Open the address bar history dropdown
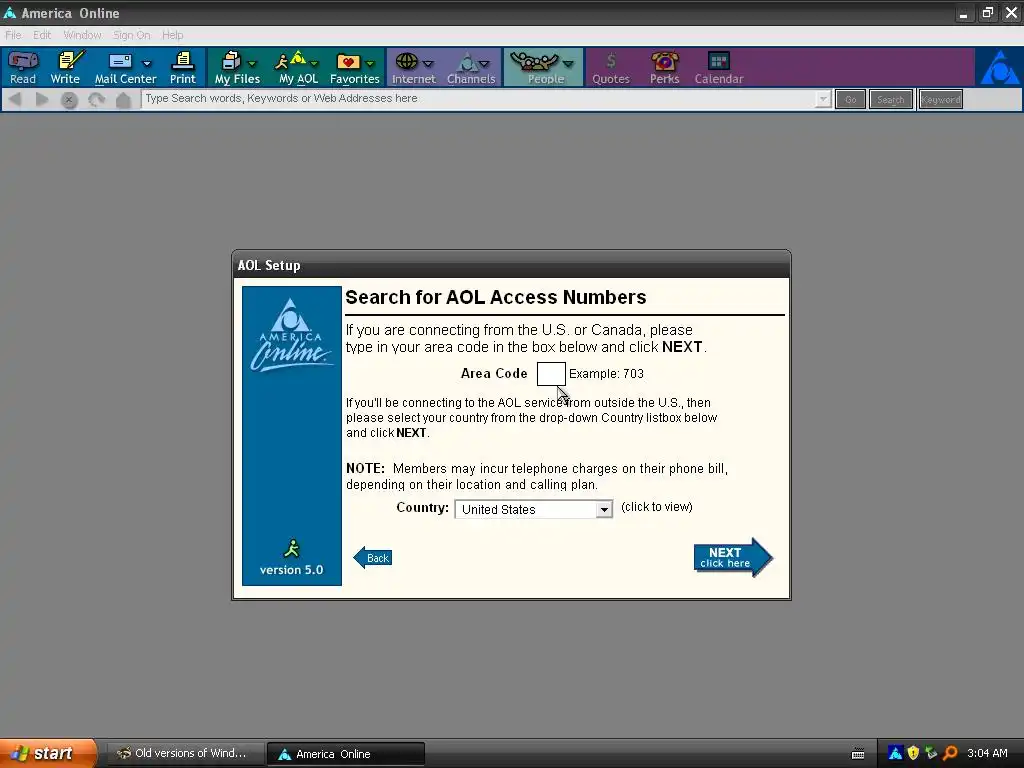Screen dimensions: 1024x768 click(x=823, y=99)
